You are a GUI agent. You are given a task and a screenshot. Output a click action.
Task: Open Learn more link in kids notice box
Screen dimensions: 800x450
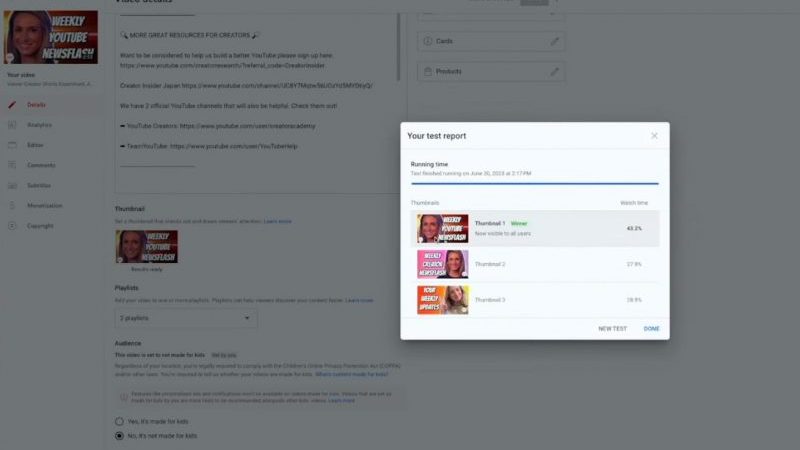coord(341,401)
